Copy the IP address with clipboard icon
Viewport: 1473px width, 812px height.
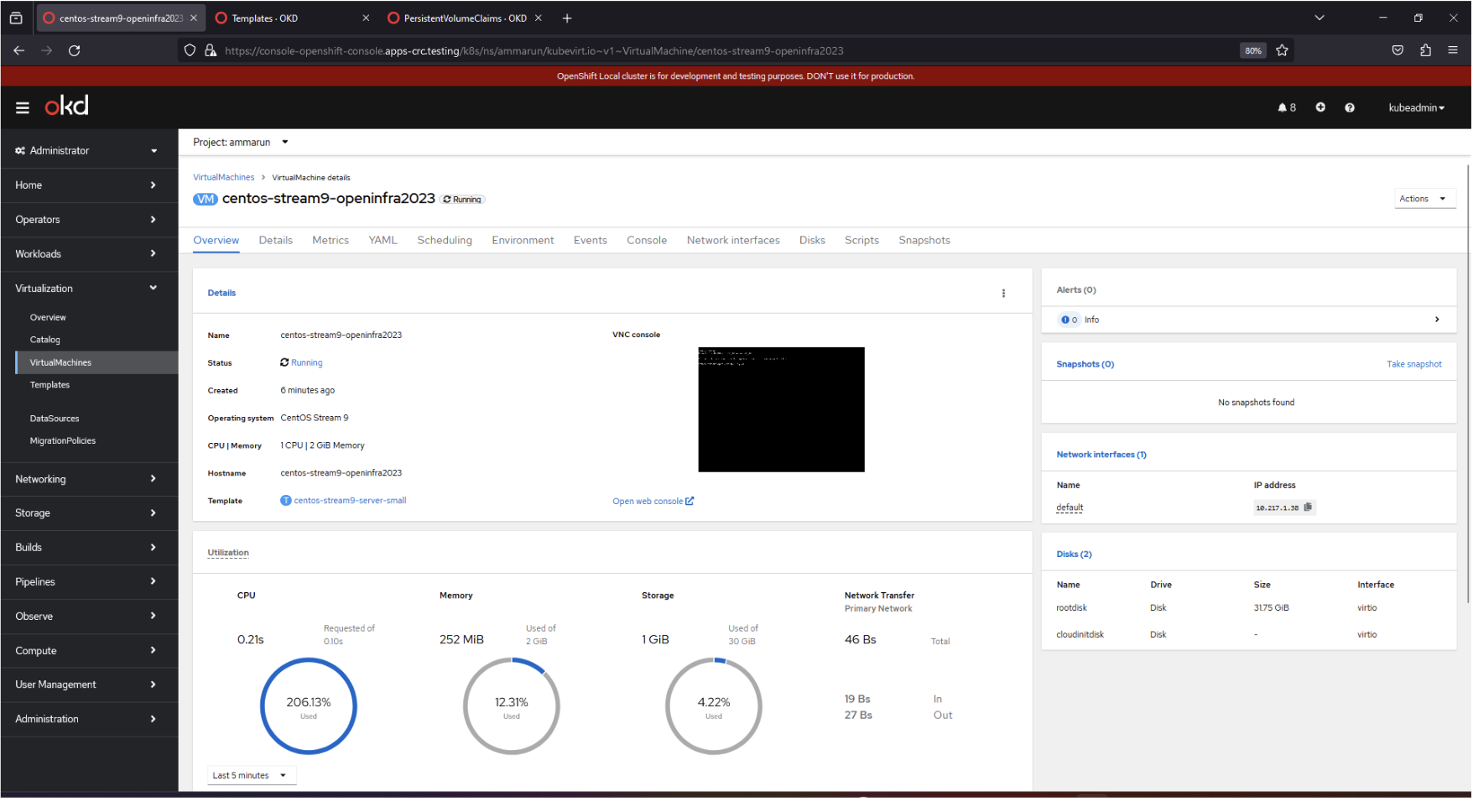(1308, 507)
